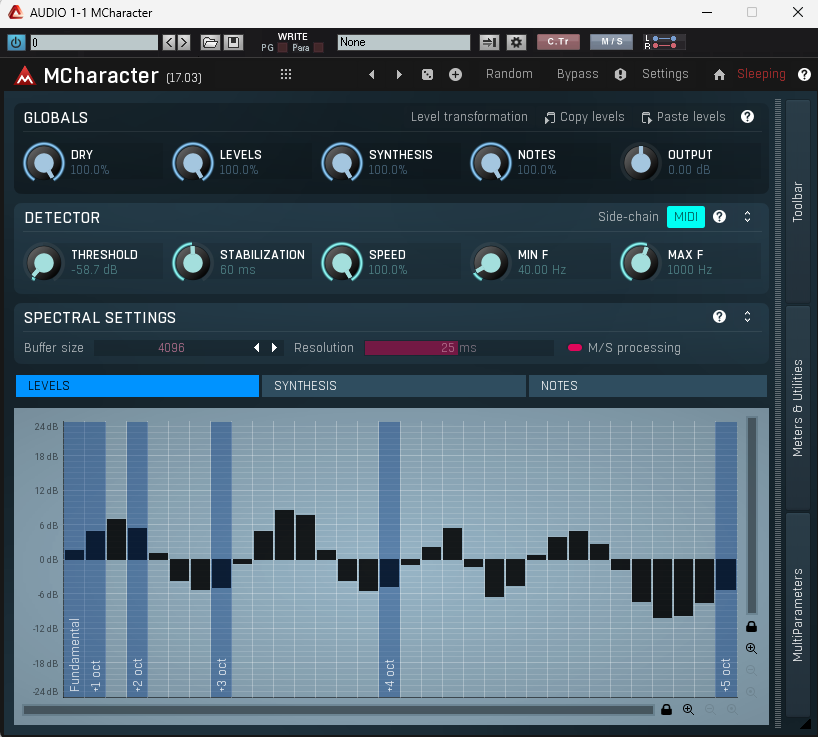
Task: Toggle the host C.Tr button
Action: (558, 42)
